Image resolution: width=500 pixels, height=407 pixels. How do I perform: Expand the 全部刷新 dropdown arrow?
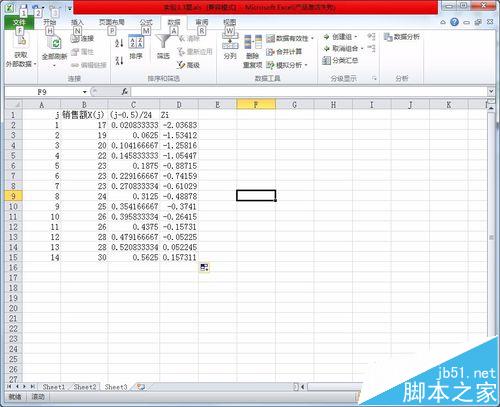point(54,65)
